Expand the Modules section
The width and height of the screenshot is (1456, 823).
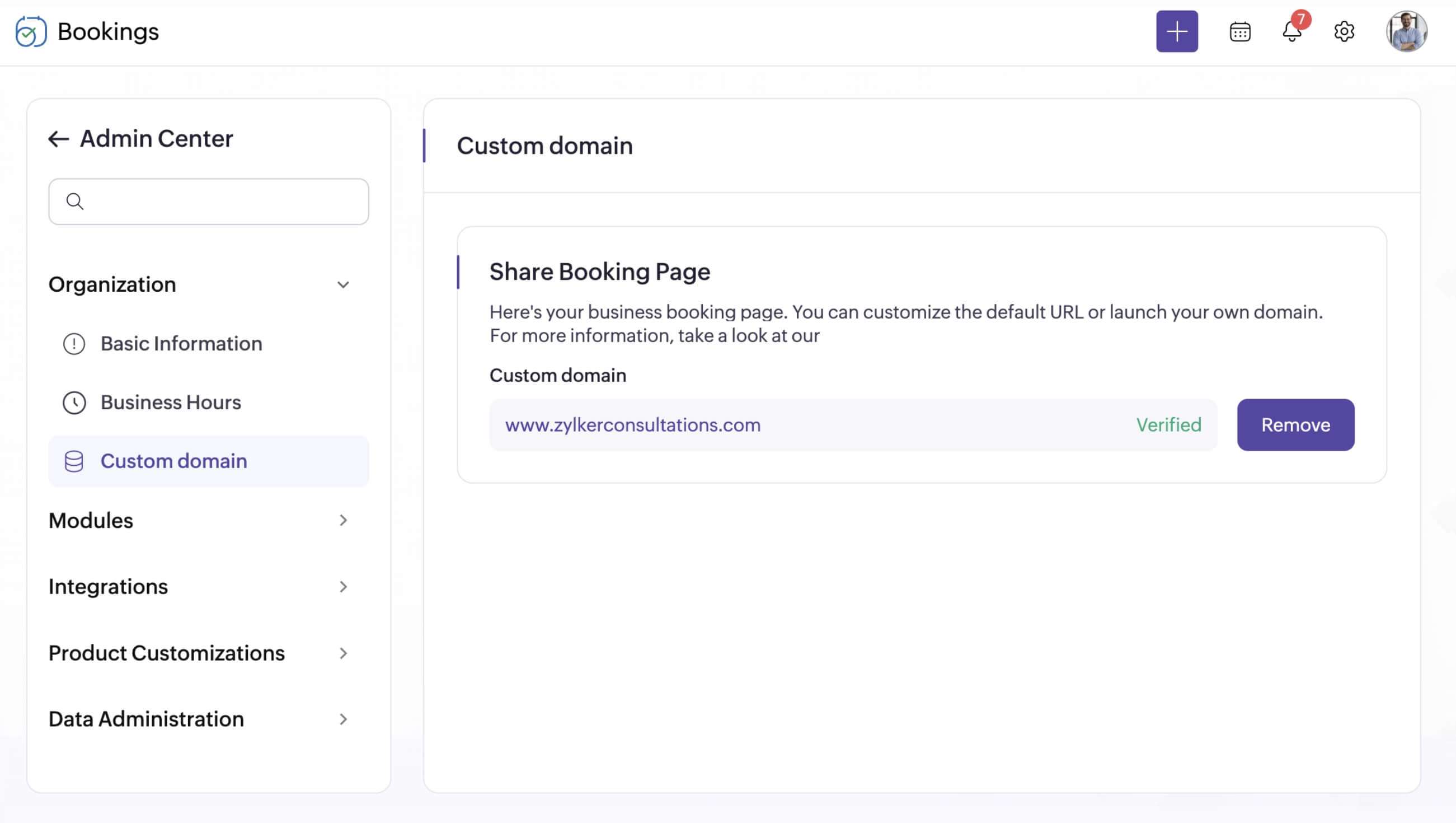[343, 520]
